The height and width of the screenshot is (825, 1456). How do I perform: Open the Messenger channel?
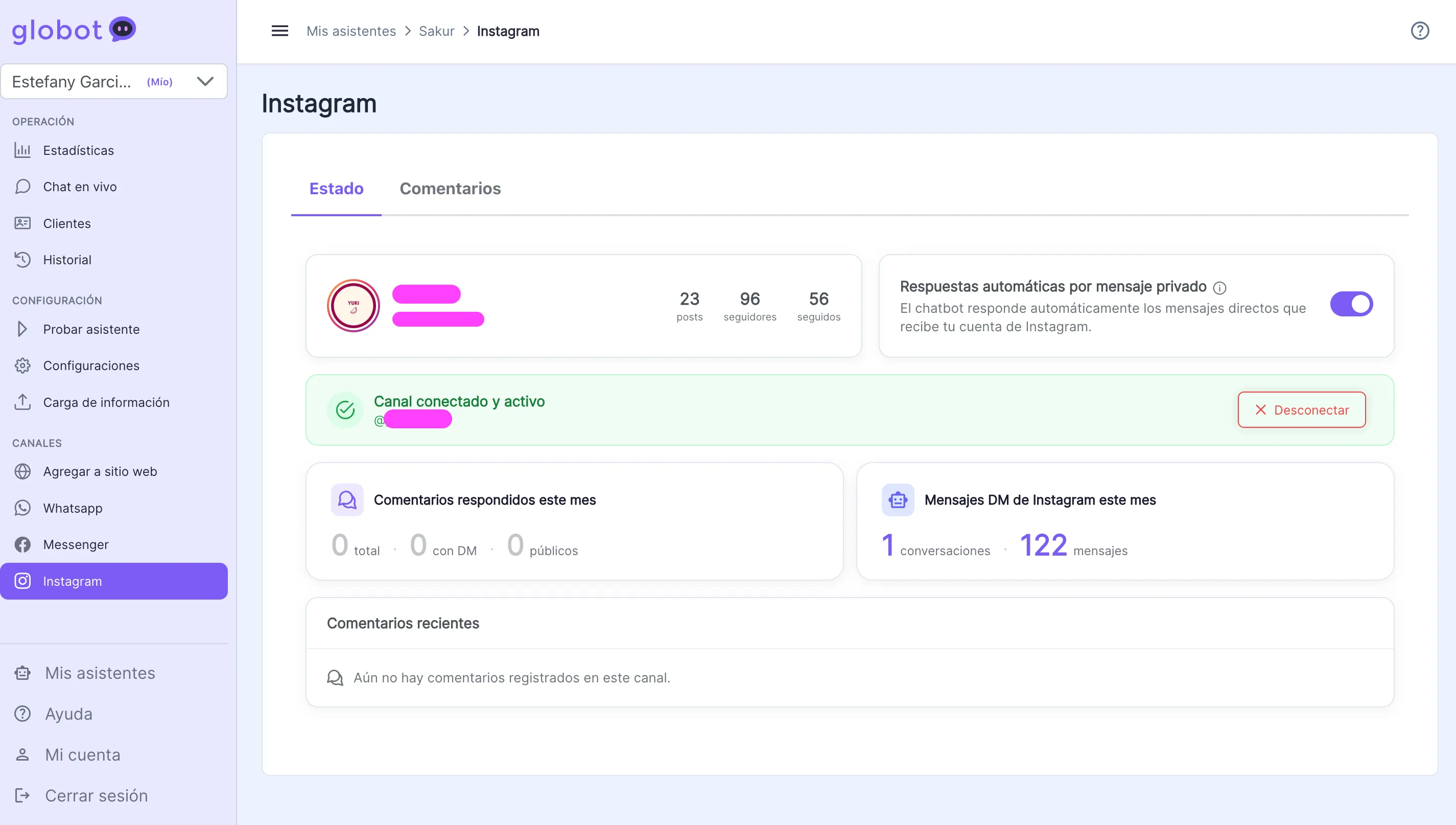(x=76, y=544)
